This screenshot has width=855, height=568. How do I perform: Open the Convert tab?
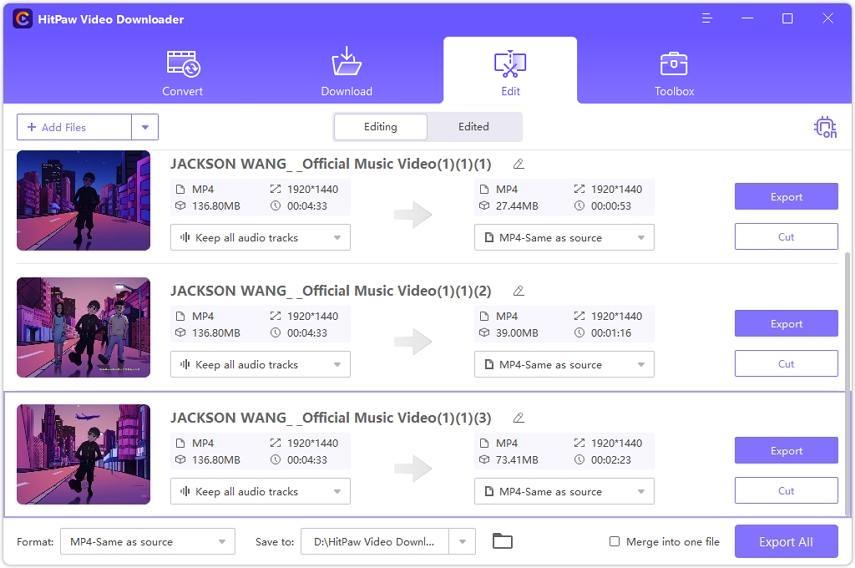pyautogui.click(x=183, y=73)
